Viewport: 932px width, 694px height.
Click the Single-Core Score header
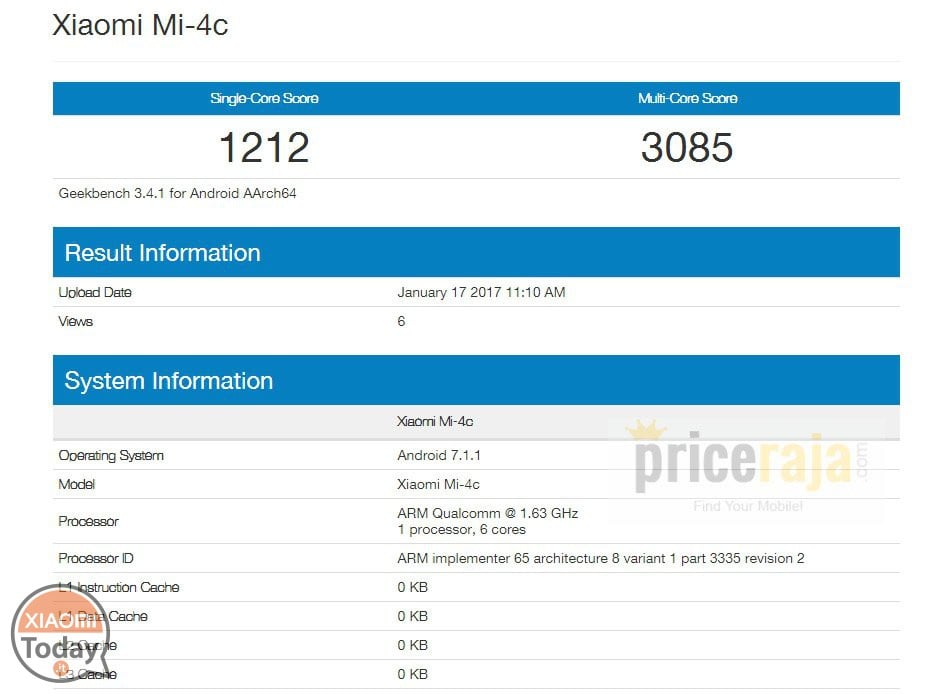click(x=264, y=98)
